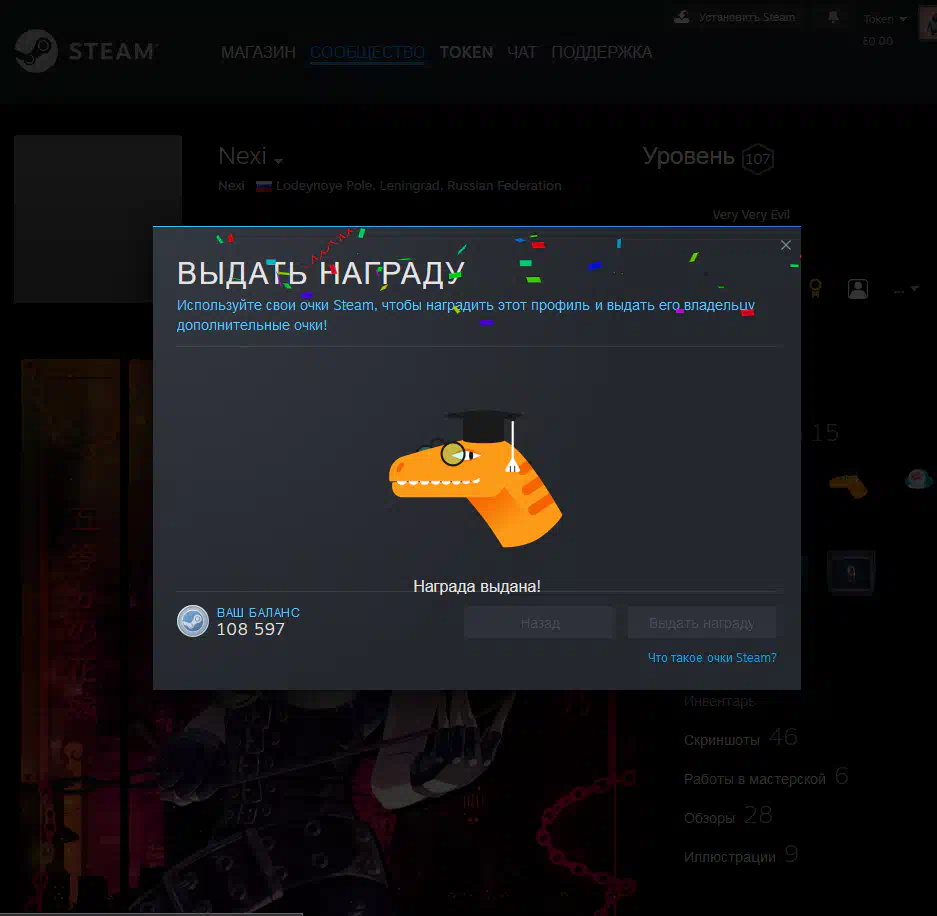Click the graduate dinosaur award image
This screenshot has height=916, width=937.
476,478
